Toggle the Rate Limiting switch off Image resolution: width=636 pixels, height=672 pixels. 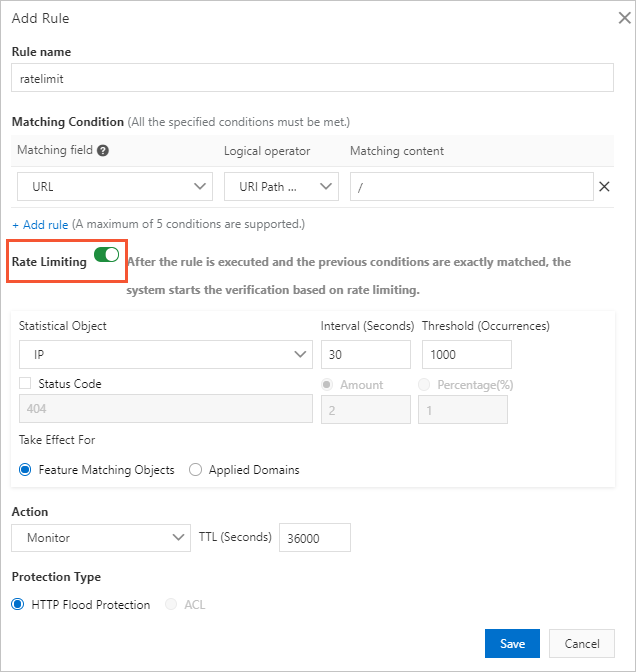pos(106,256)
